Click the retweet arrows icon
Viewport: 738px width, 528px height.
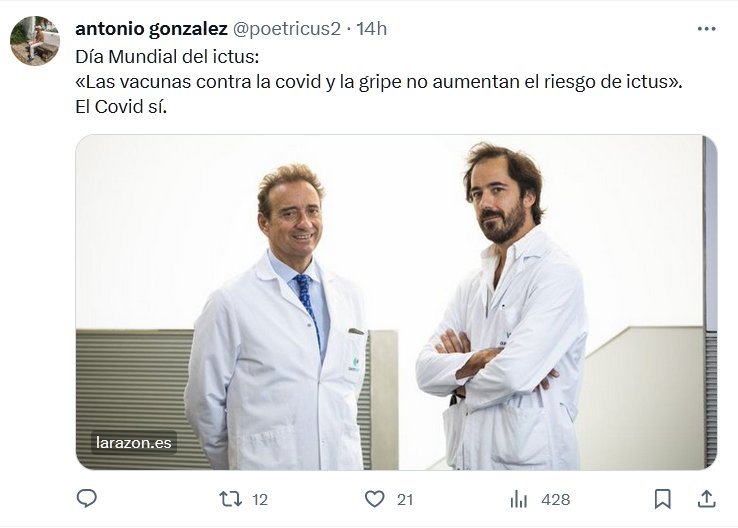[231, 499]
